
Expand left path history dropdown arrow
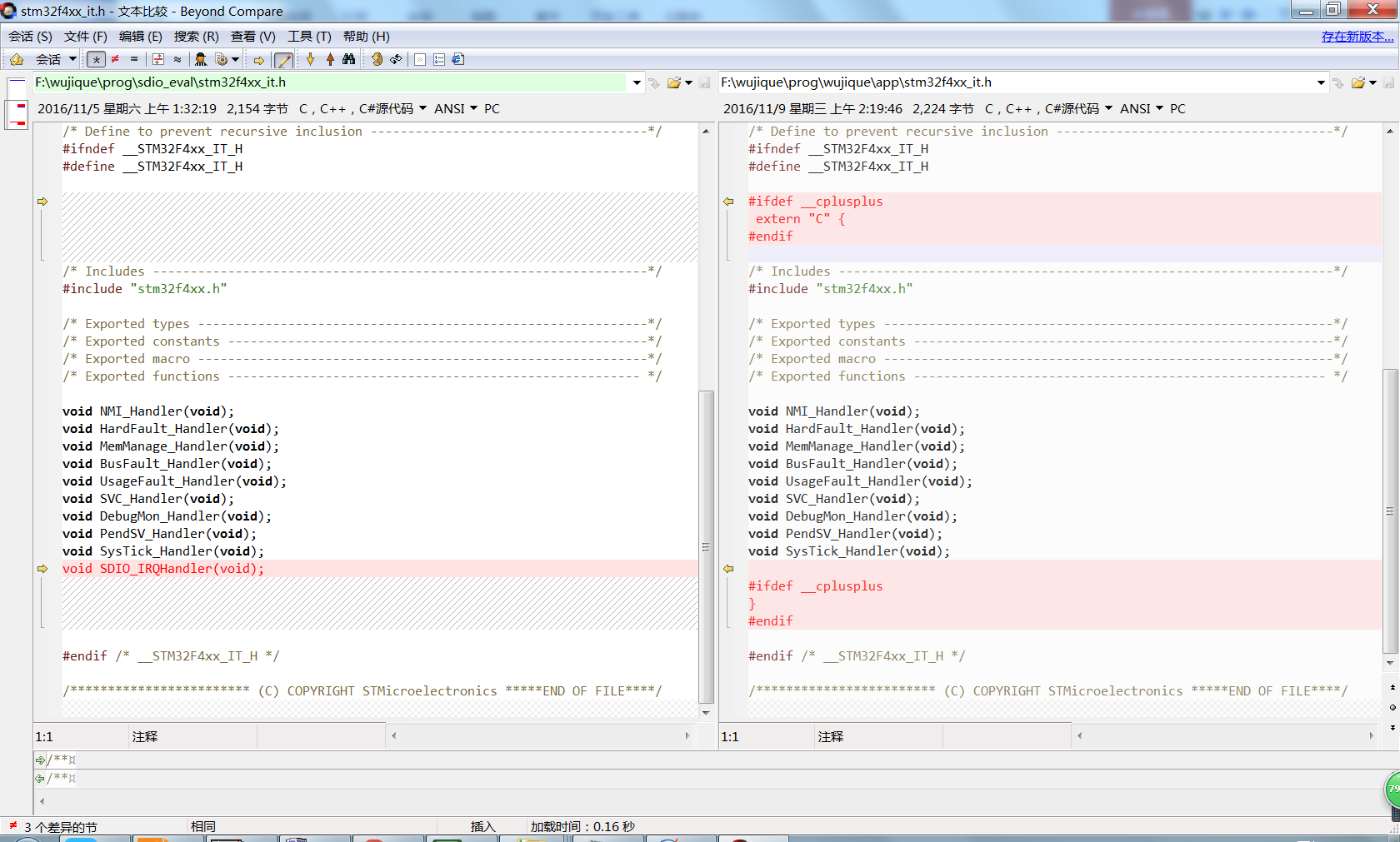pos(637,82)
